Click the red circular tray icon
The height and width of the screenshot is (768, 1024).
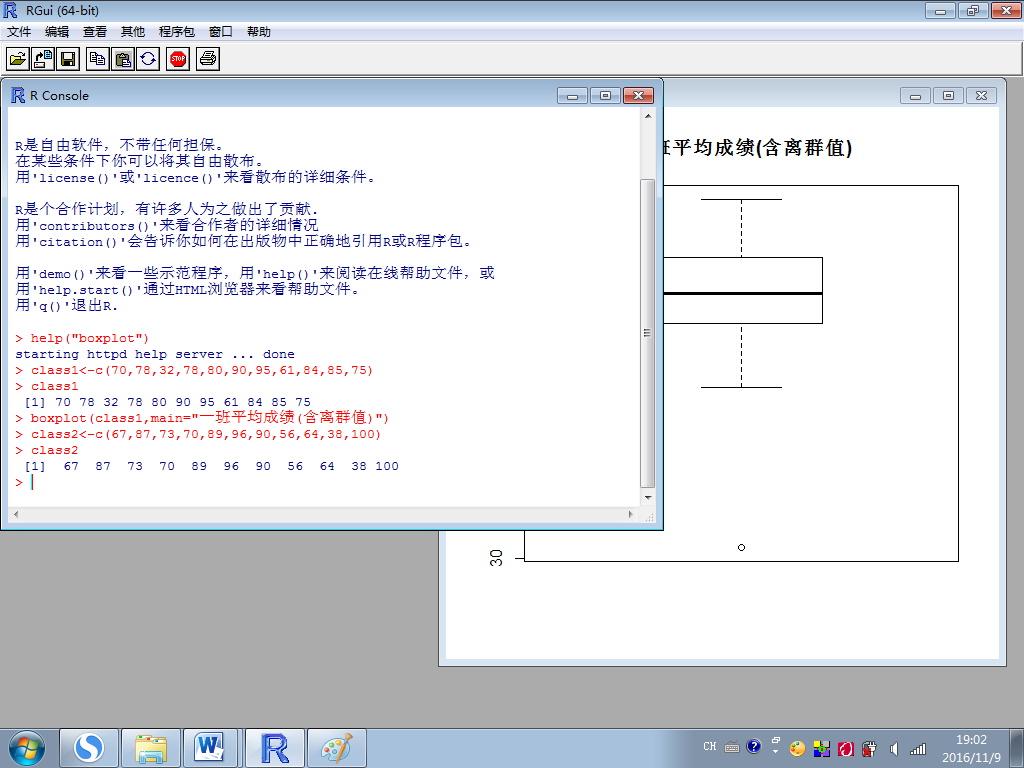click(846, 749)
